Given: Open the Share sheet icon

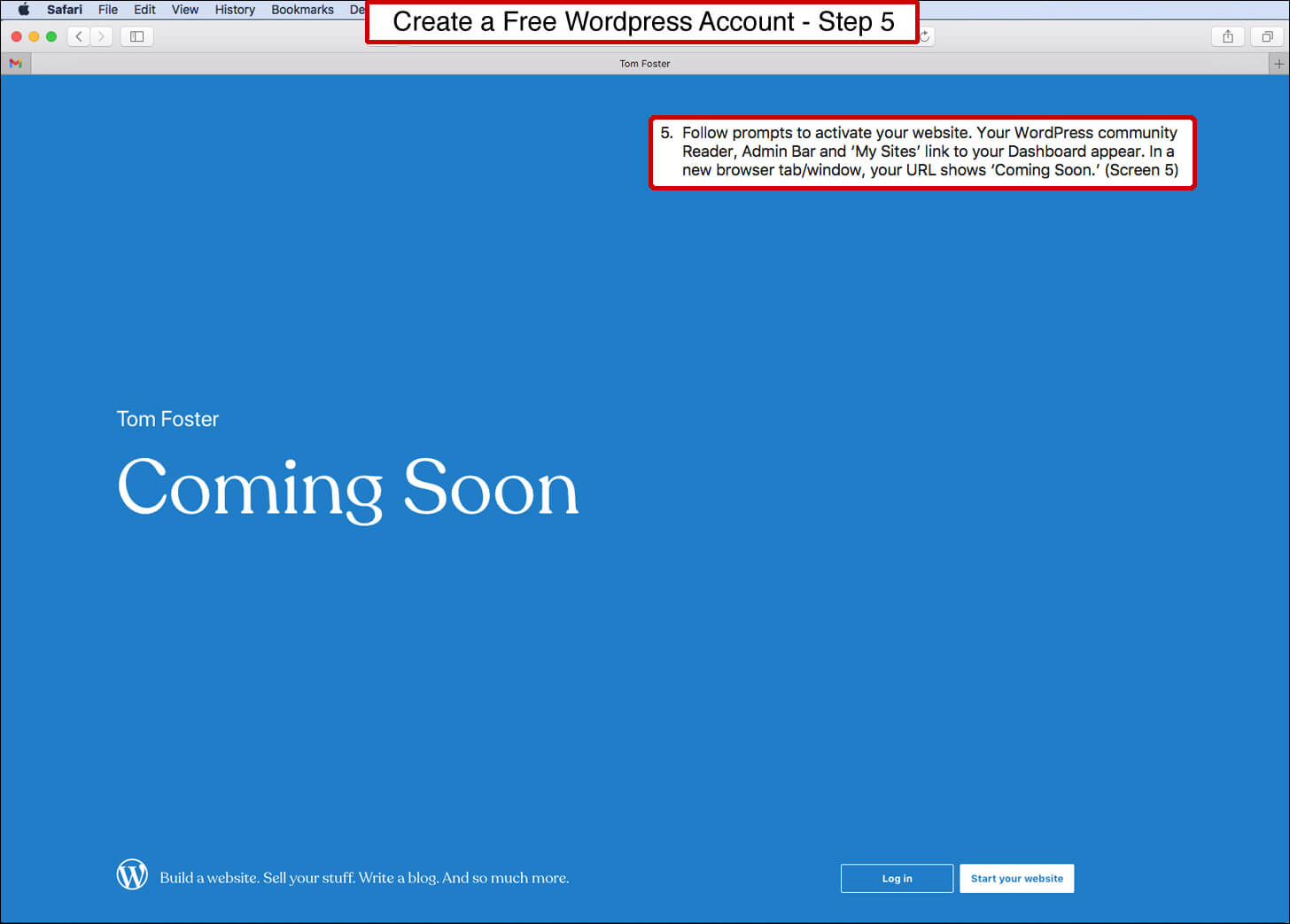Looking at the screenshot, I should point(1227,36).
